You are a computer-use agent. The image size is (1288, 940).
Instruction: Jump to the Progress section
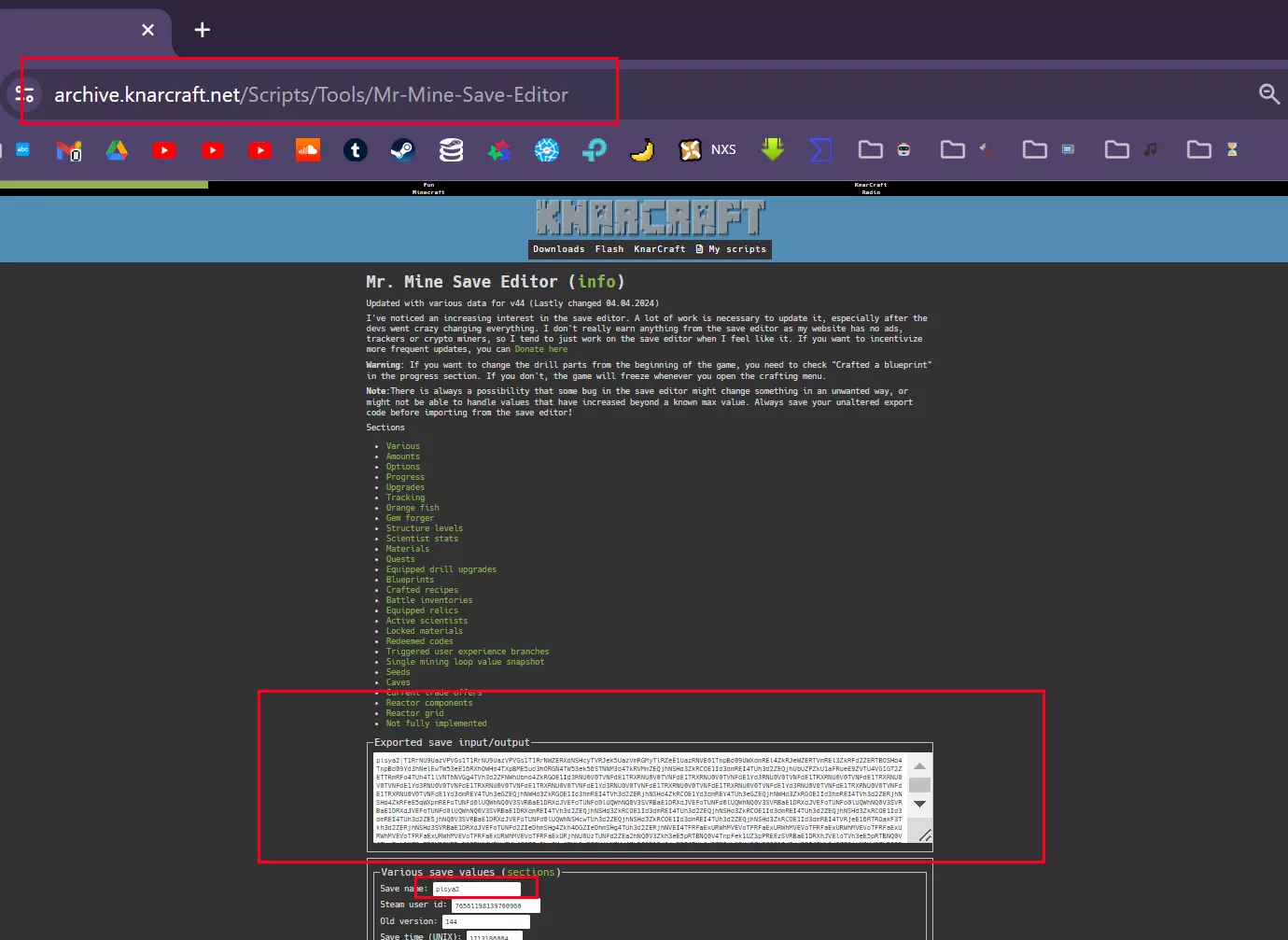(405, 477)
